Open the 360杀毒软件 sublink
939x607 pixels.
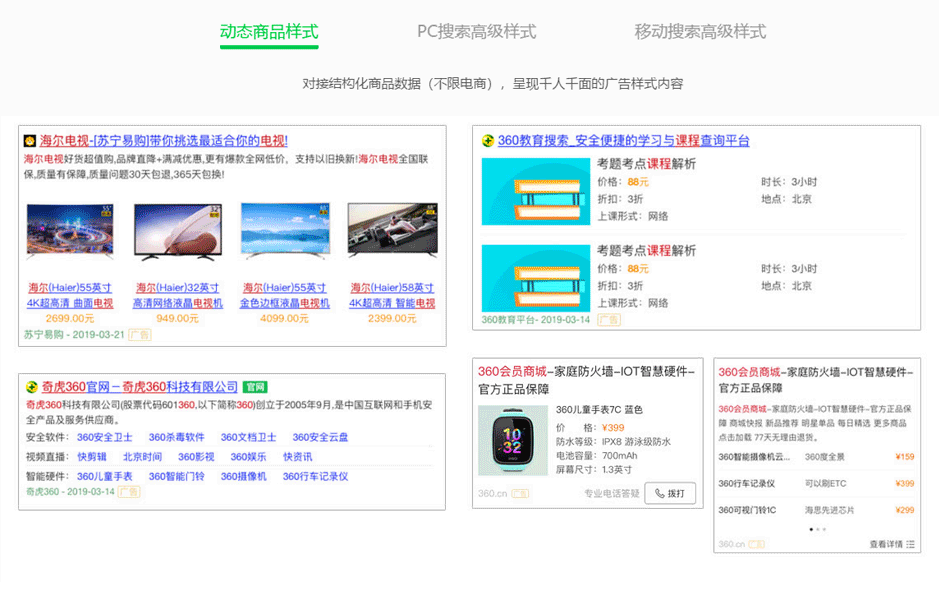(177, 438)
